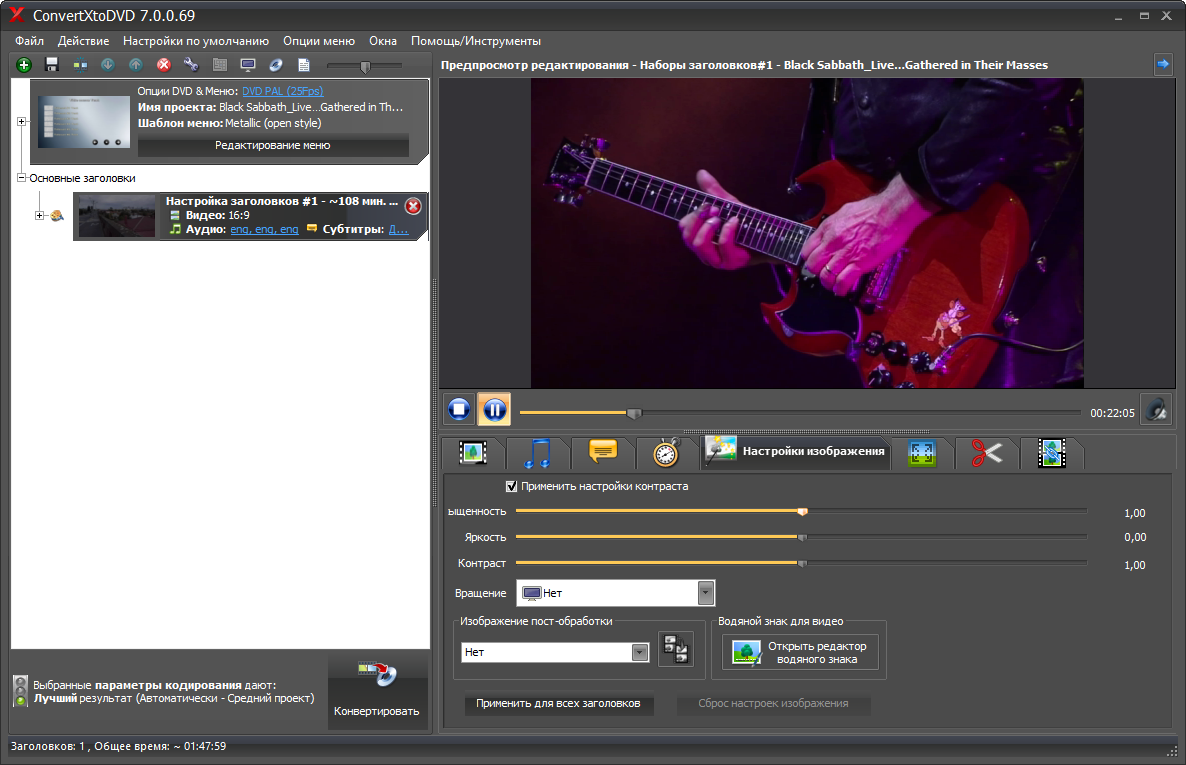Click the encoding quality traffic light icon

pyautogui.click(x=20, y=692)
